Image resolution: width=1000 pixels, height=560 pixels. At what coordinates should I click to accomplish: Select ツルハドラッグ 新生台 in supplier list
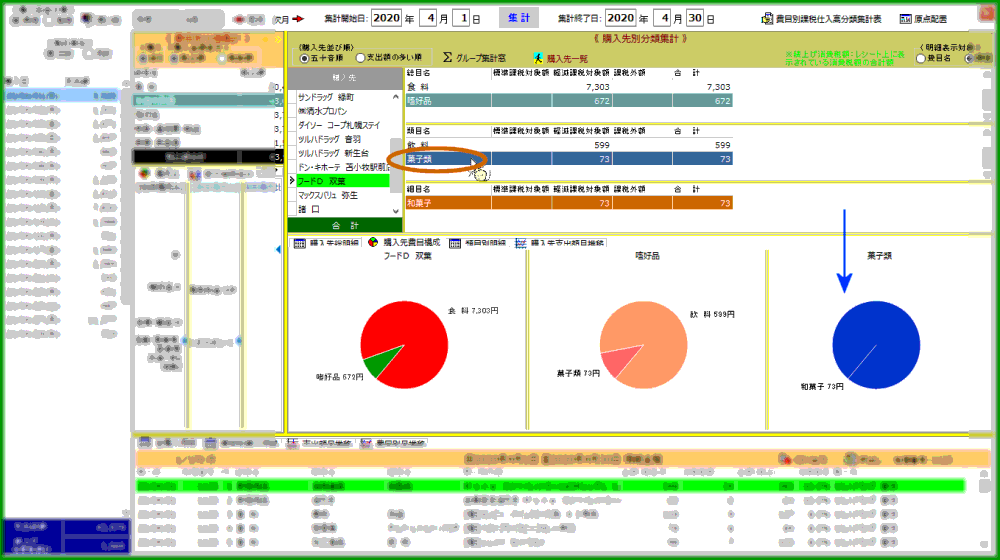click(344, 153)
